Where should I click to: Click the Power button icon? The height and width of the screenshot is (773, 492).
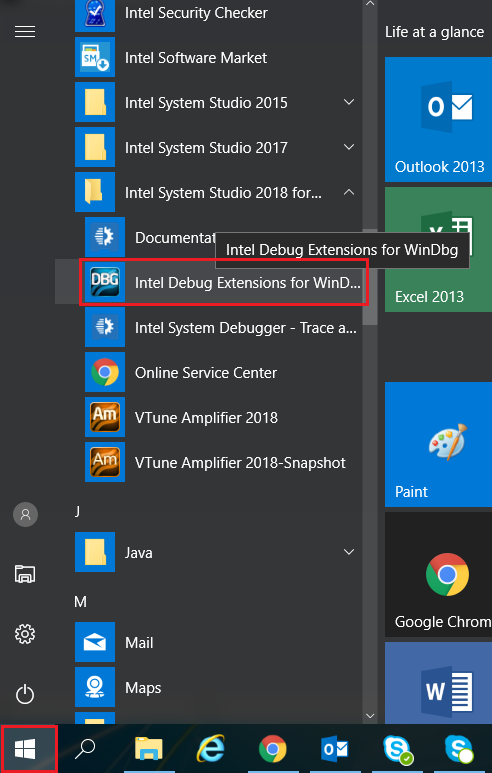point(25,695)
